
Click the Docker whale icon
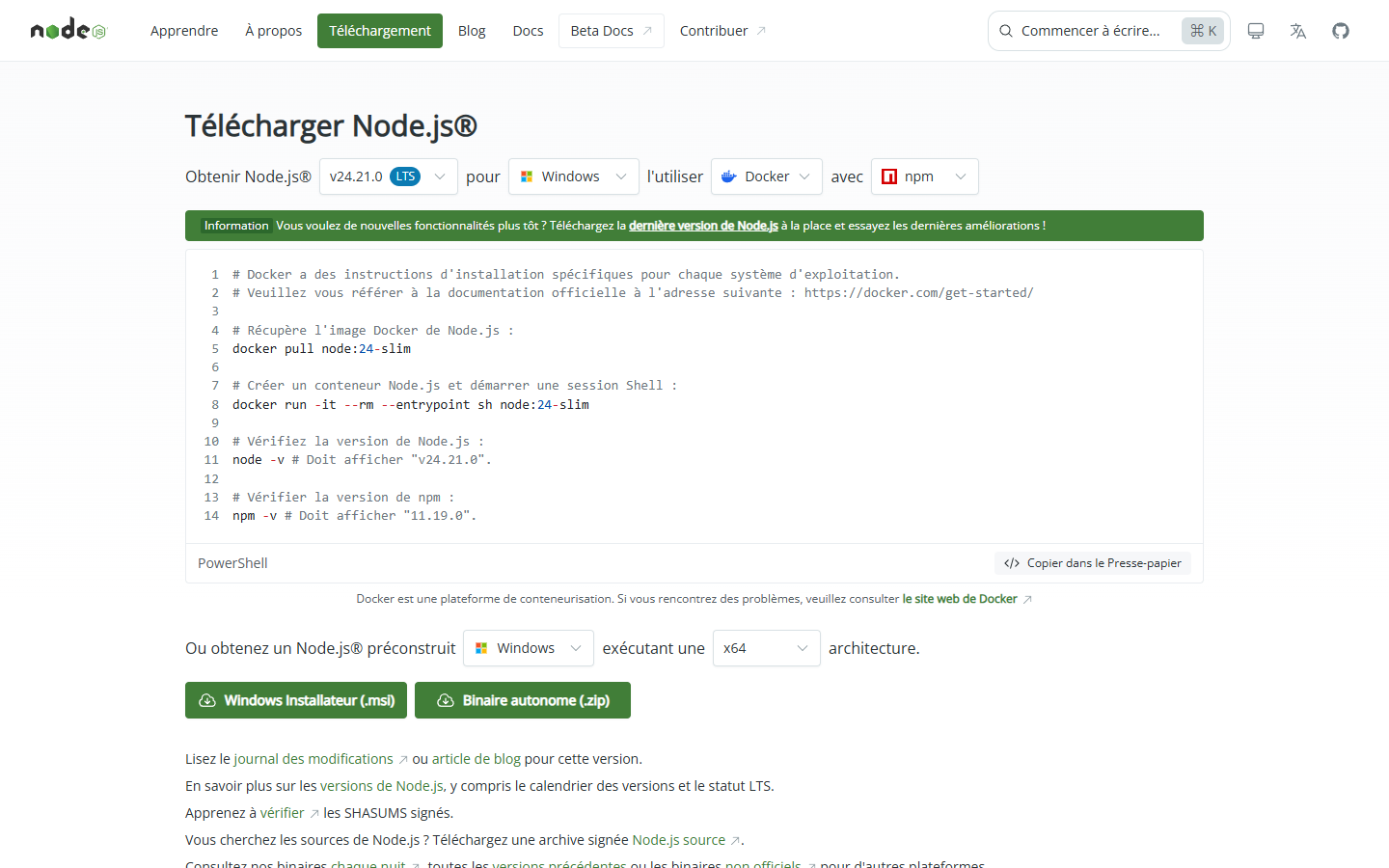pos(729,176)
